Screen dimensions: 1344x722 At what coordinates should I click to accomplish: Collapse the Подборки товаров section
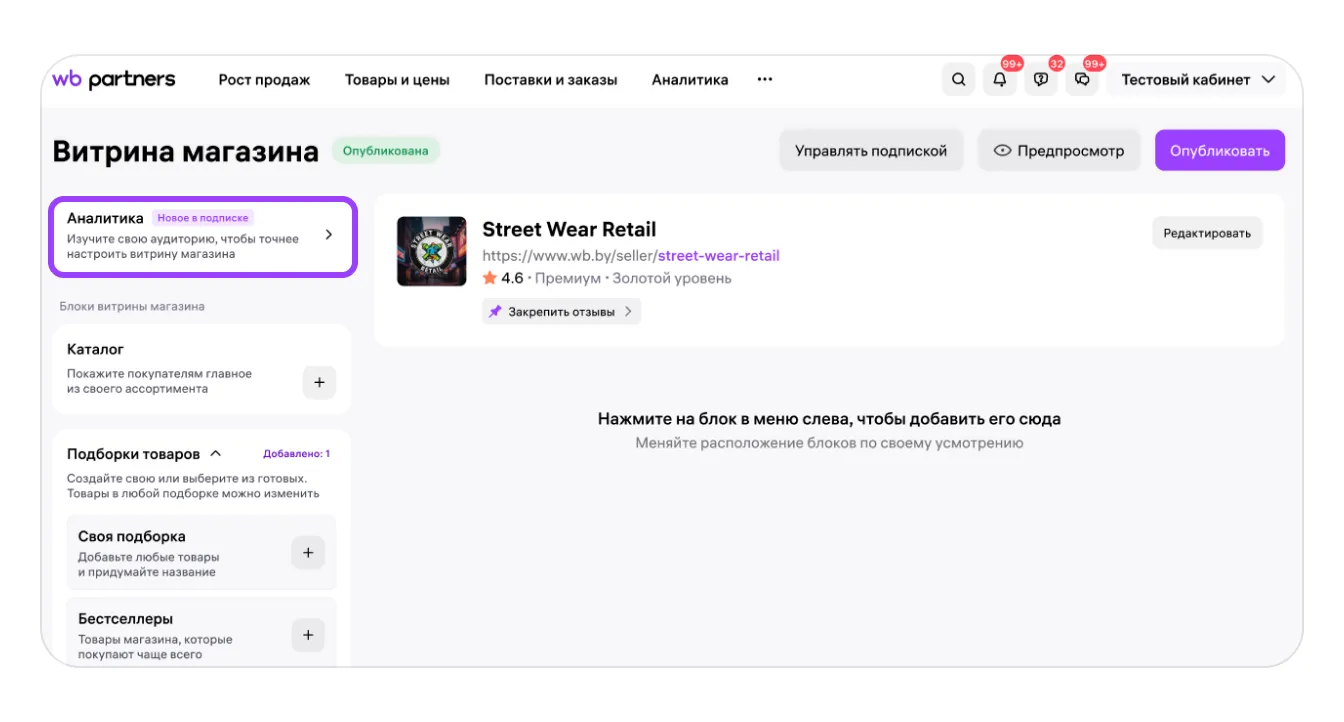(216, 454)
